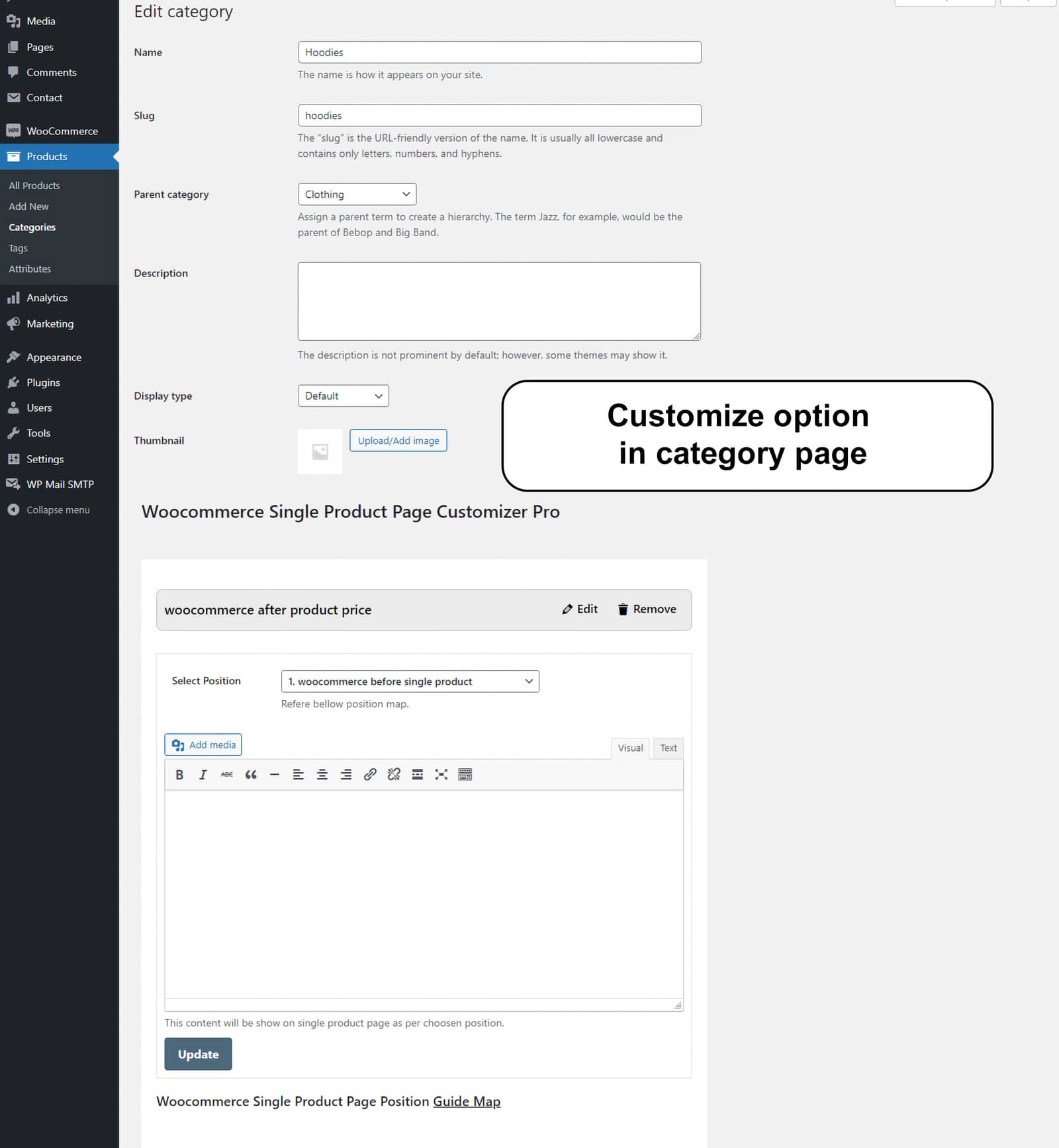This screenshot has height=1148, width=1059.
Task: Click inside the content editor area
Action: click(x=424, y=895)
